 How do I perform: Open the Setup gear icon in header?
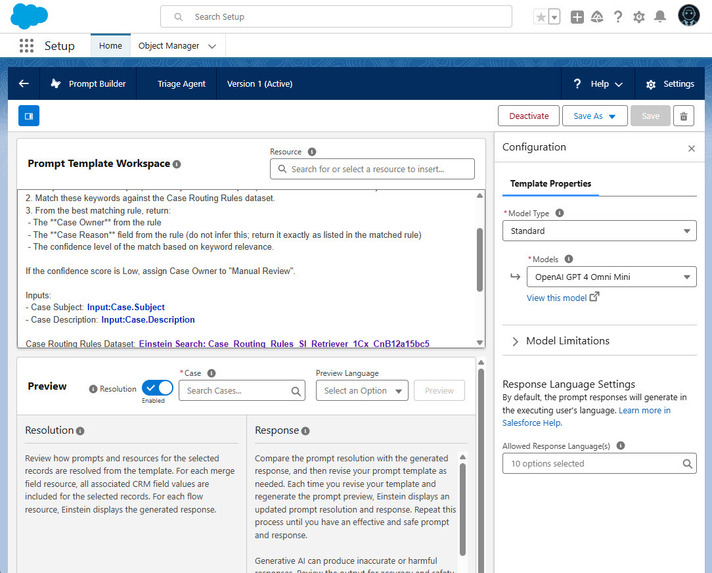[639, 17]
